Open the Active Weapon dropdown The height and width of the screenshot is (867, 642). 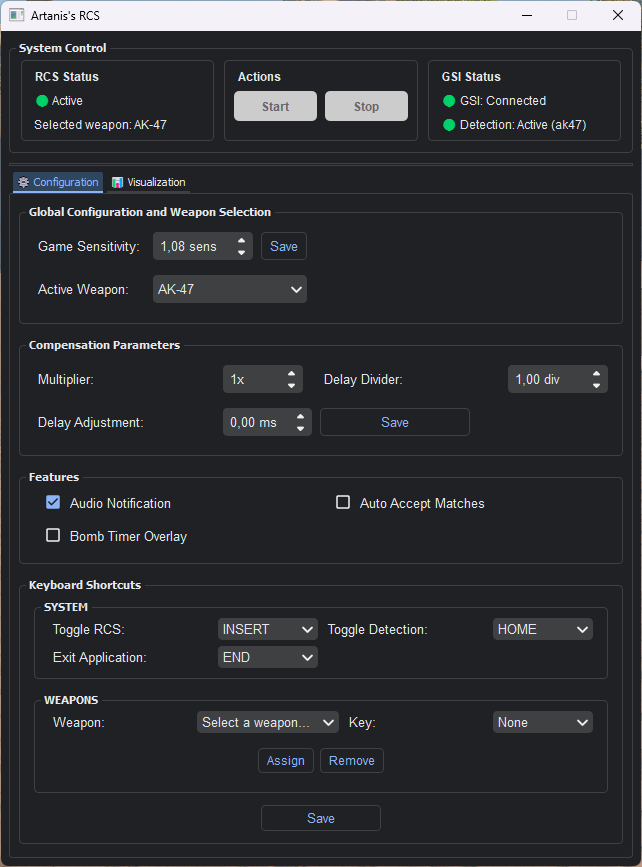tap(229, 289)
